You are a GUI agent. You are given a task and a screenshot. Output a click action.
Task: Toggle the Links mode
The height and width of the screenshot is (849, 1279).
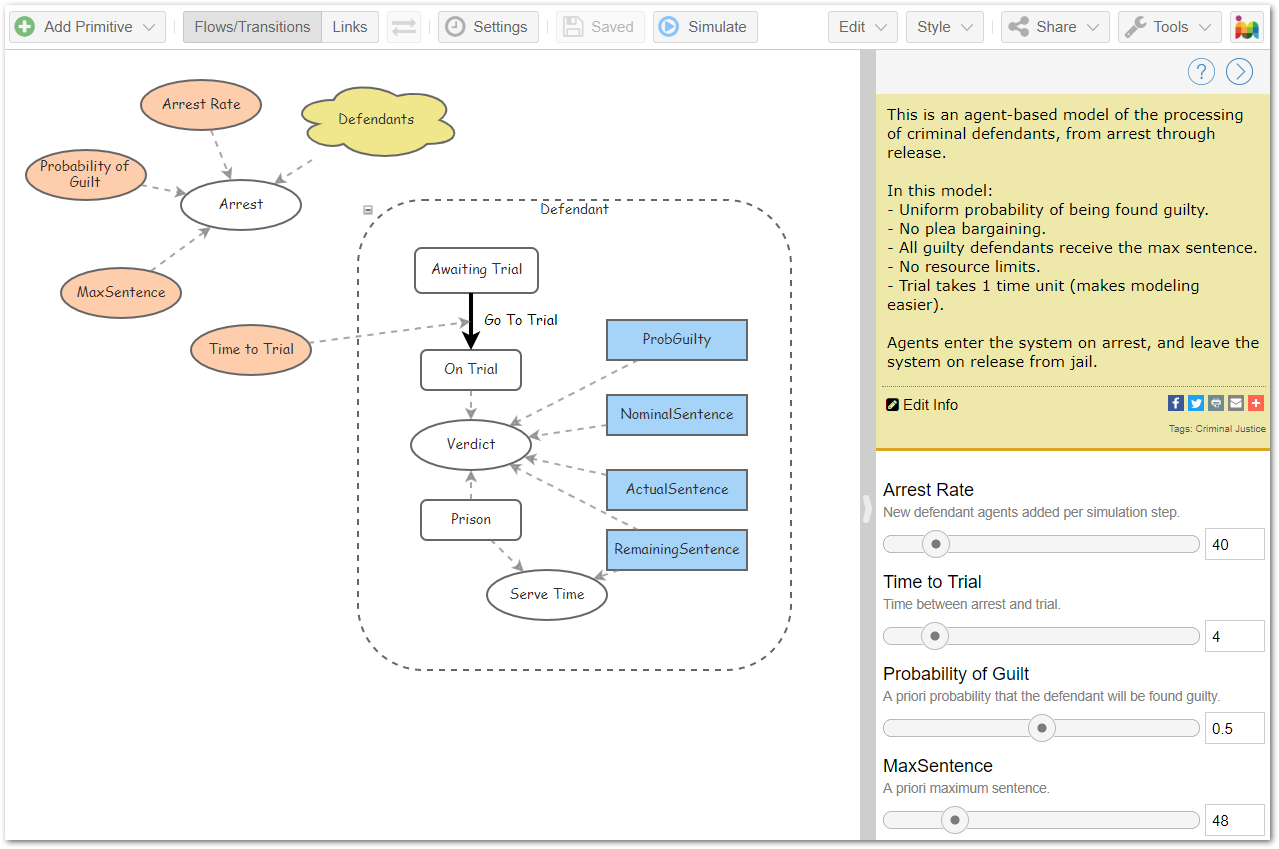350,27
